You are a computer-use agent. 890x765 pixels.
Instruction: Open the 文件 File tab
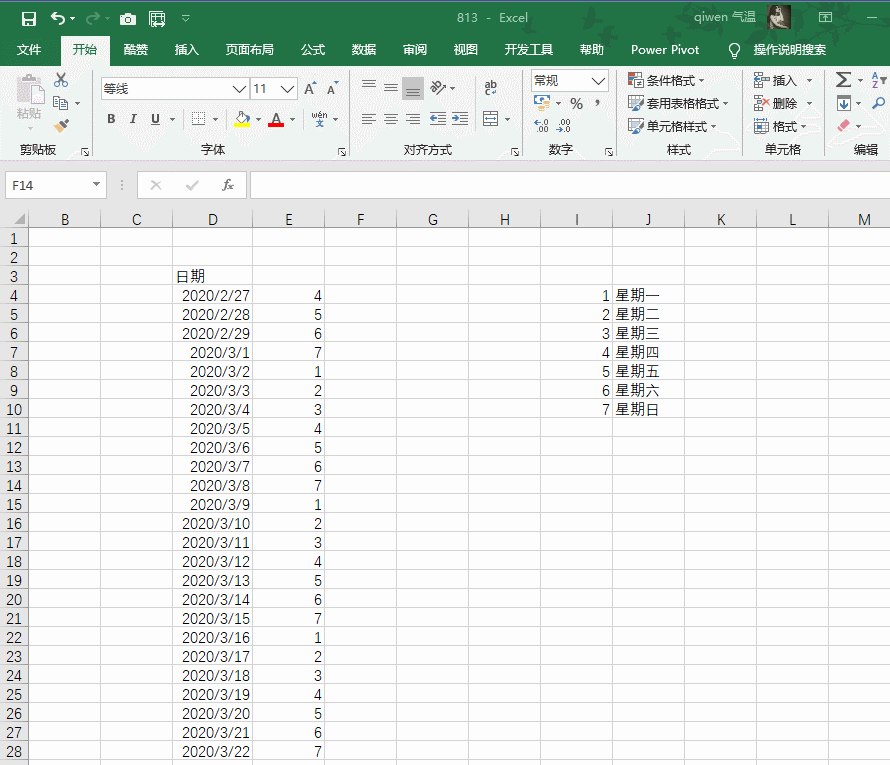click(x=29, y=50)
